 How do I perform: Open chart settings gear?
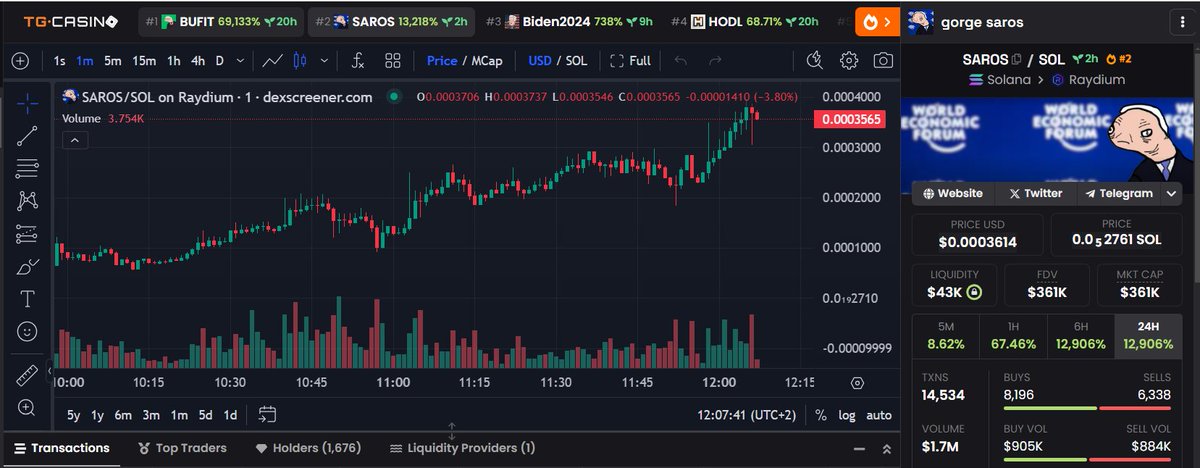[x=849, y=61]
